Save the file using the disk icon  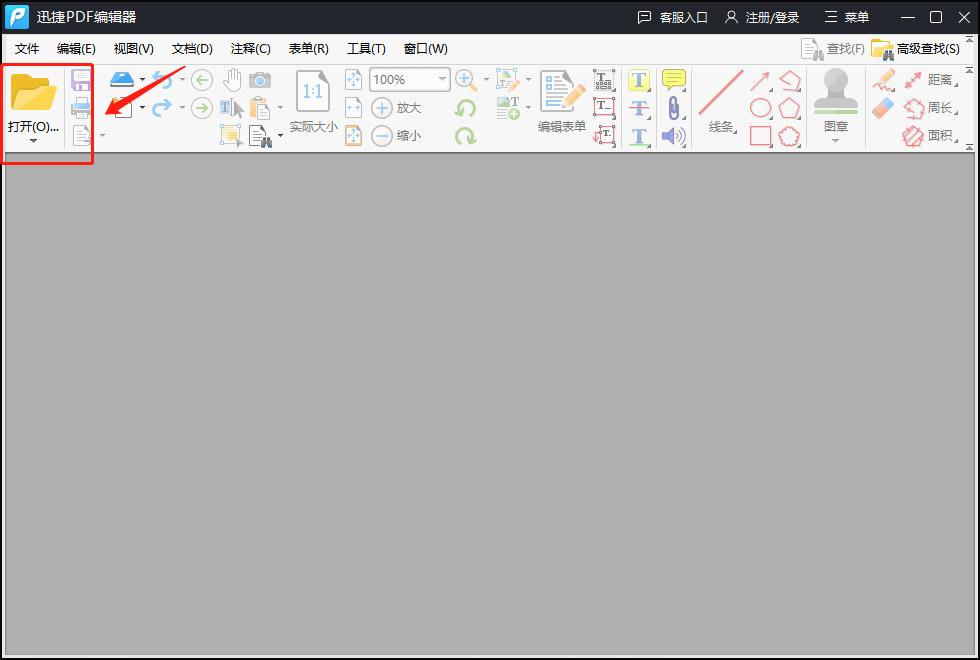point(81,79)
